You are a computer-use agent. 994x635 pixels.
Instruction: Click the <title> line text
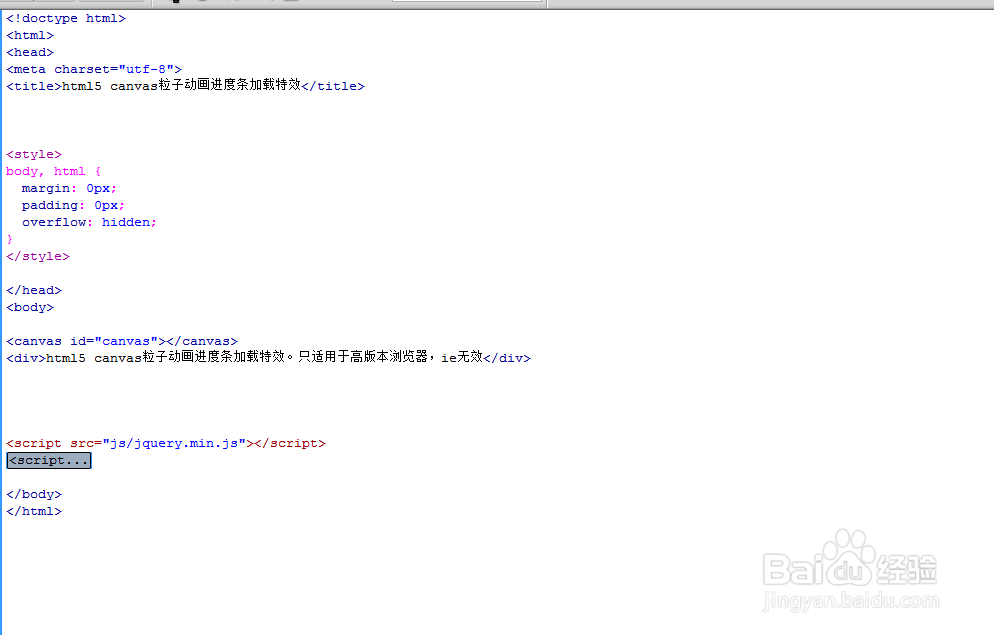click(x=186, y=86)
